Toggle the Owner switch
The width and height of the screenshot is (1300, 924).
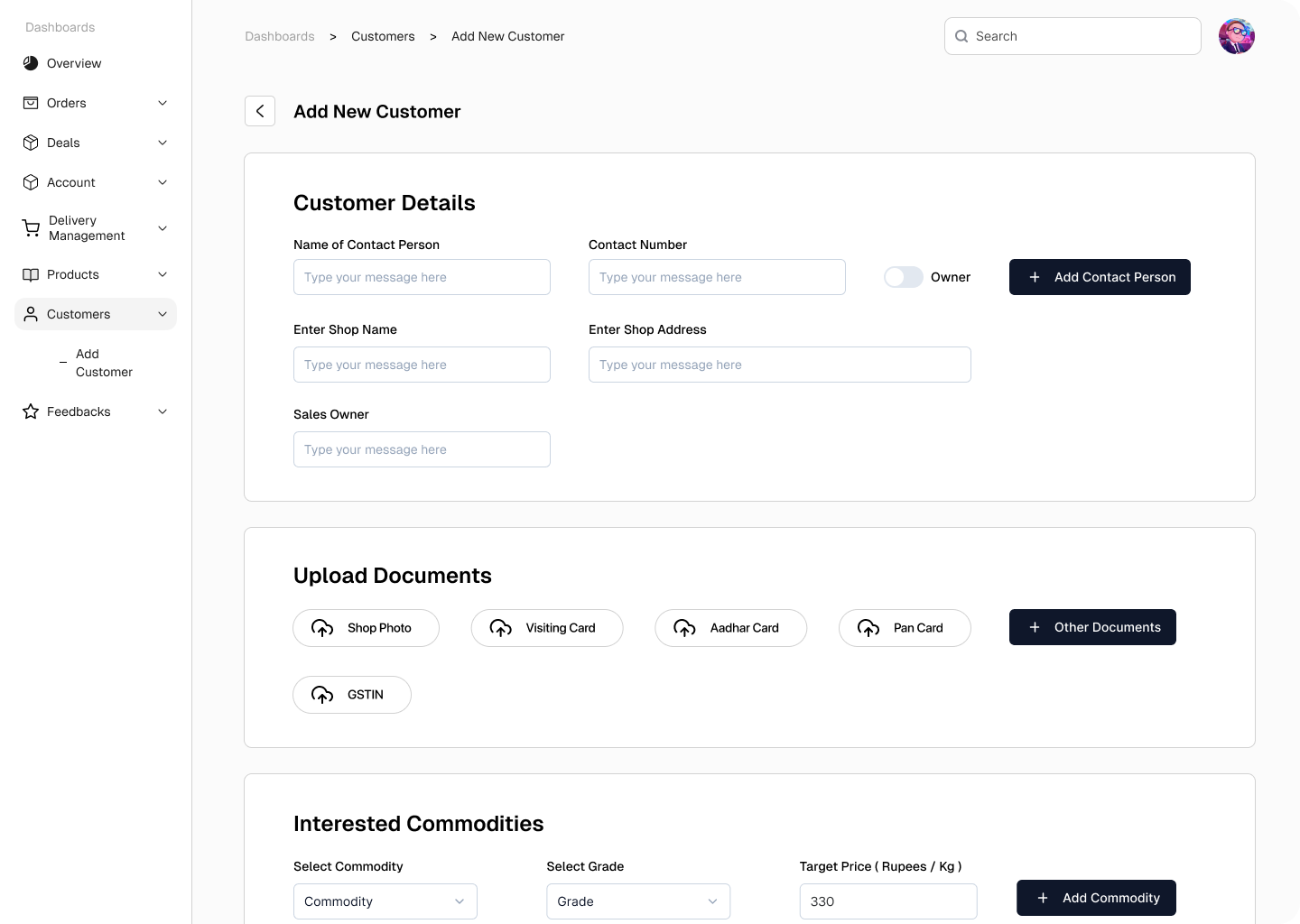pos(903,277)
